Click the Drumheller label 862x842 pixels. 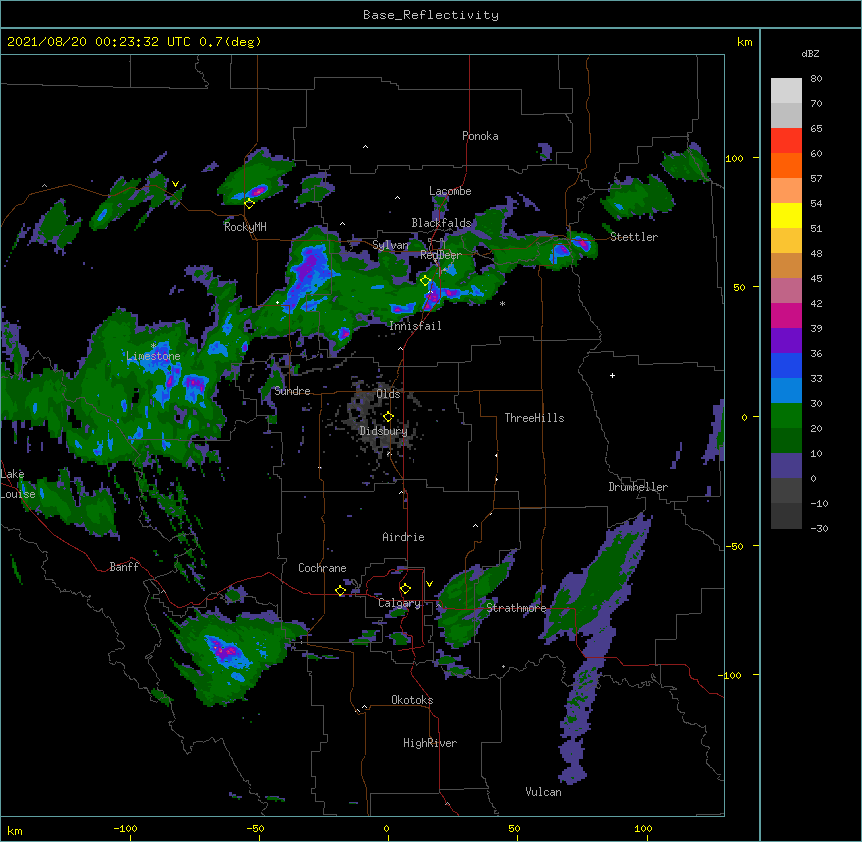tap(638, 487)
